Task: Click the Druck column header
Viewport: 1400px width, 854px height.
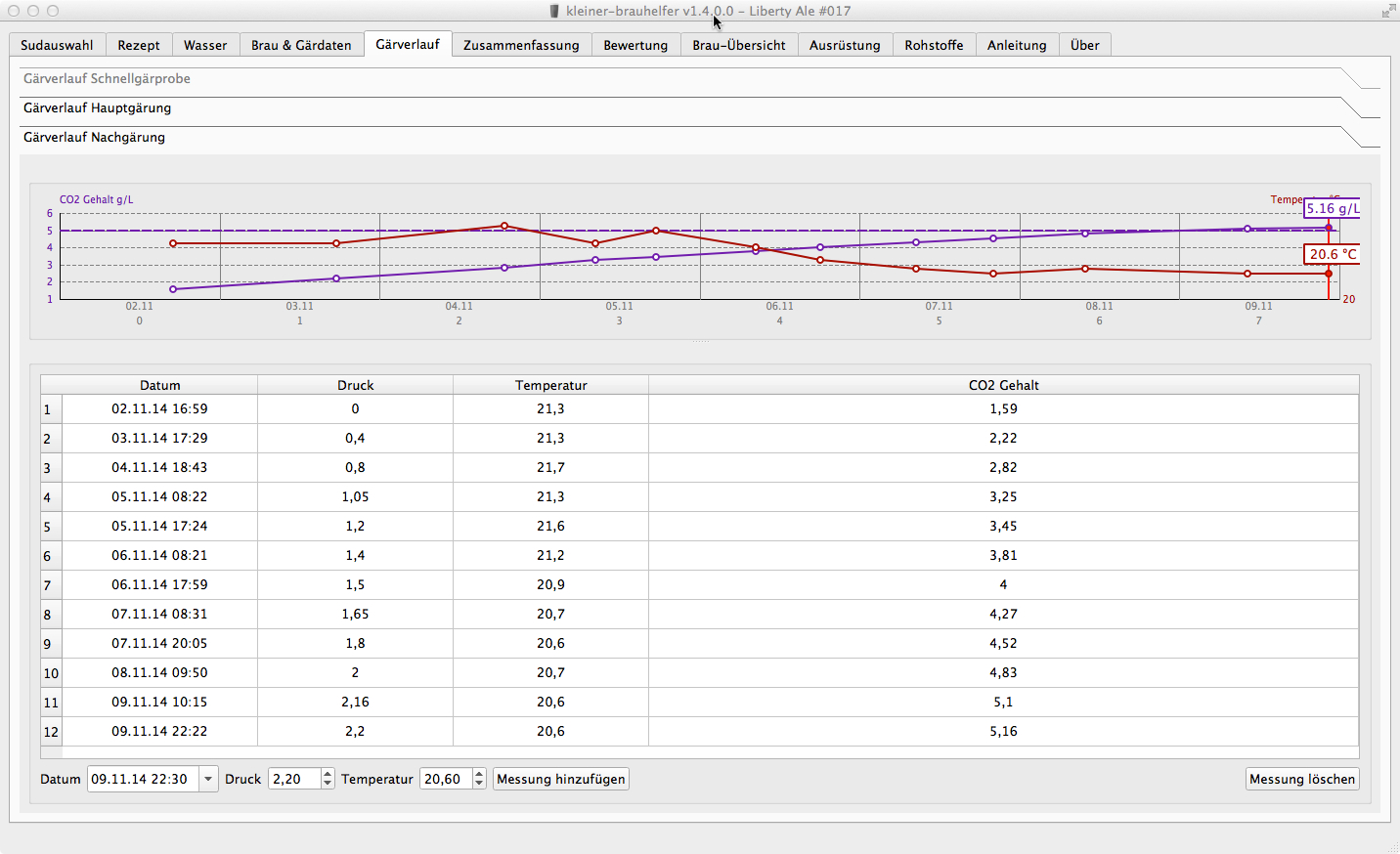Action: tap(355, 385)
